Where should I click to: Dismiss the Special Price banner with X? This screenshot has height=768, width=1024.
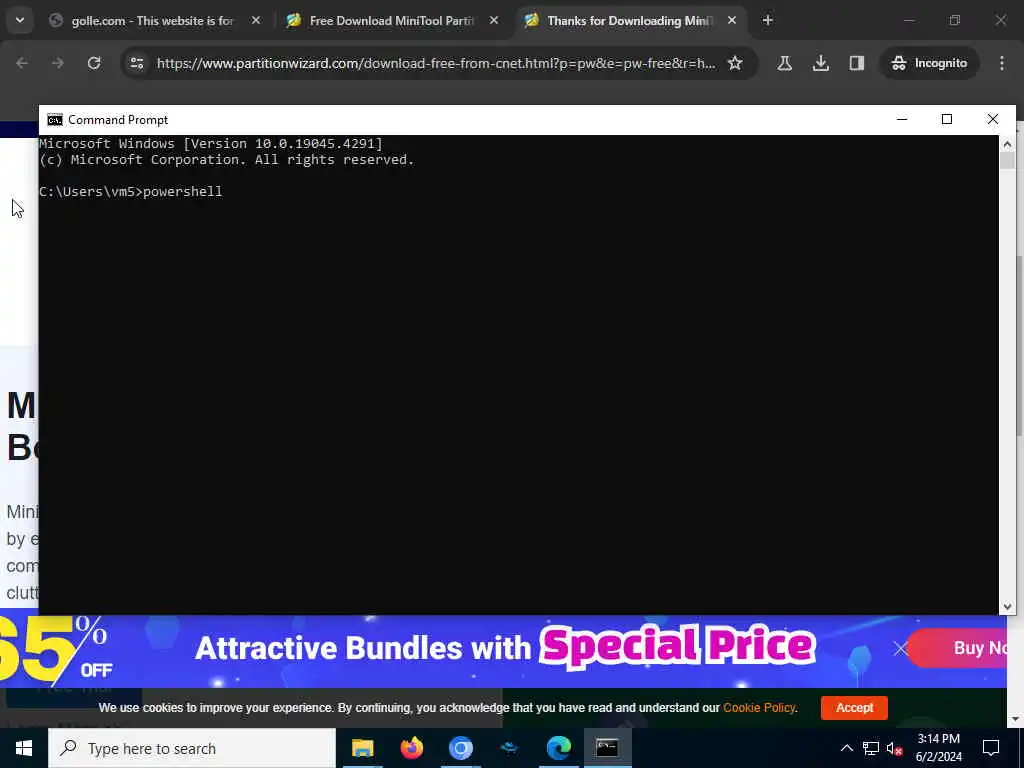[901, 648]
